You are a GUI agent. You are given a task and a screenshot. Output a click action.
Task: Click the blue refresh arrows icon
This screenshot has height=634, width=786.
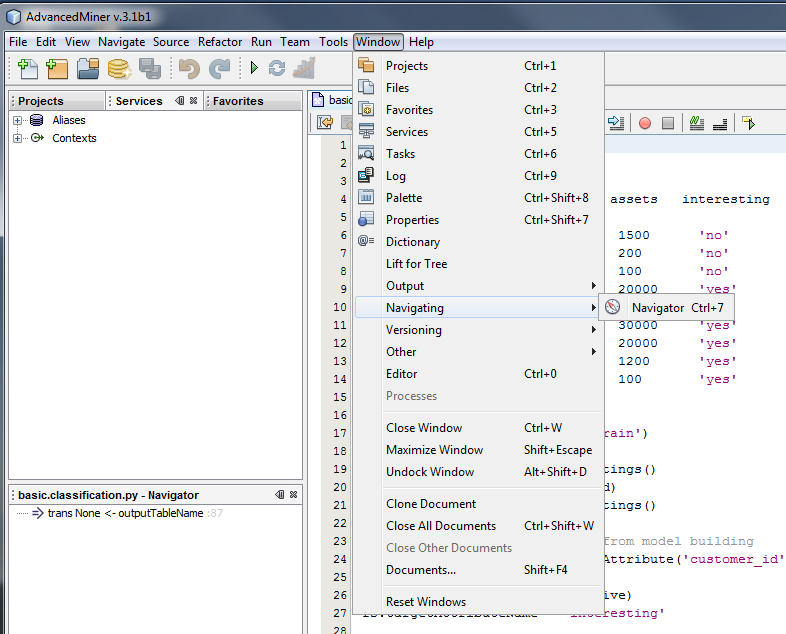tap(277, 68)
